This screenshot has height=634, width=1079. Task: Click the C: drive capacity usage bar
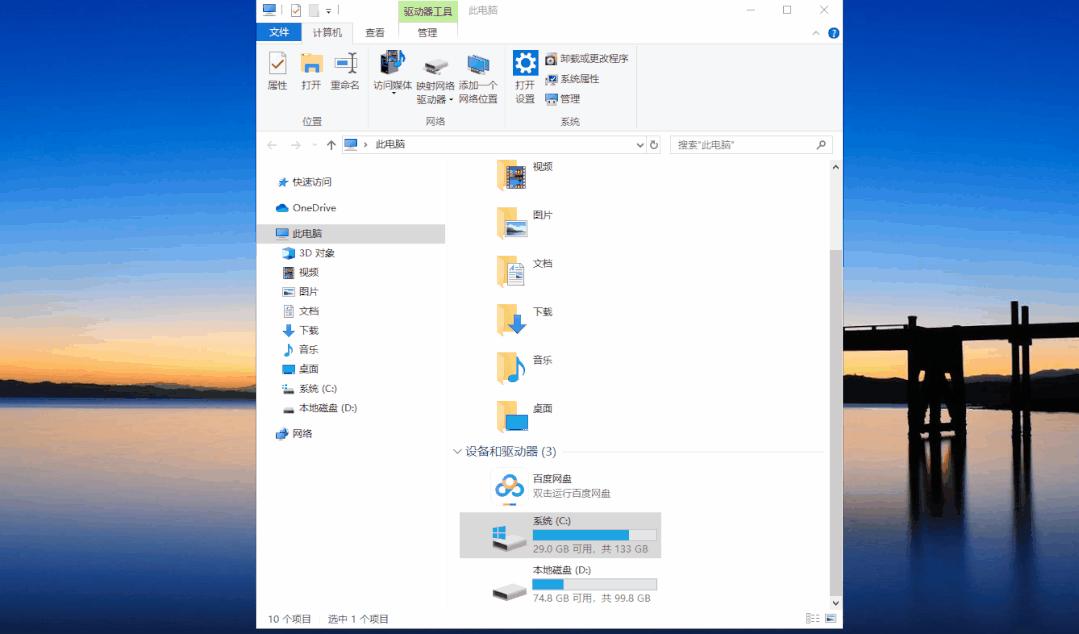(x=593, y=534)
